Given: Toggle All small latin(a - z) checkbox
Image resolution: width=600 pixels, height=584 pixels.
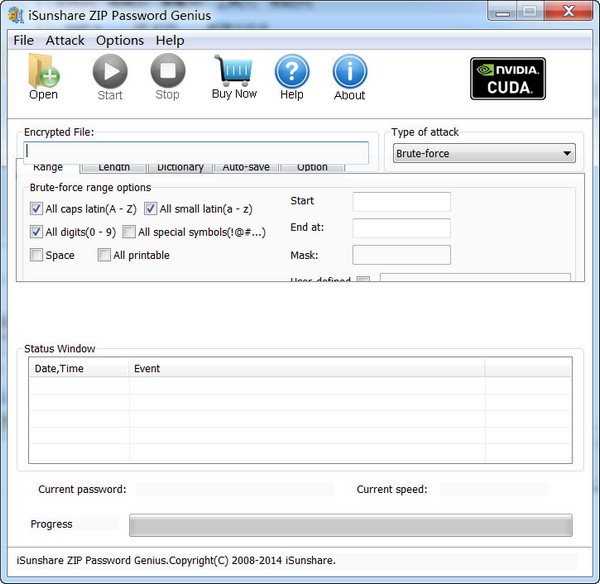Looking at the screenshot, I should (151, 209).
